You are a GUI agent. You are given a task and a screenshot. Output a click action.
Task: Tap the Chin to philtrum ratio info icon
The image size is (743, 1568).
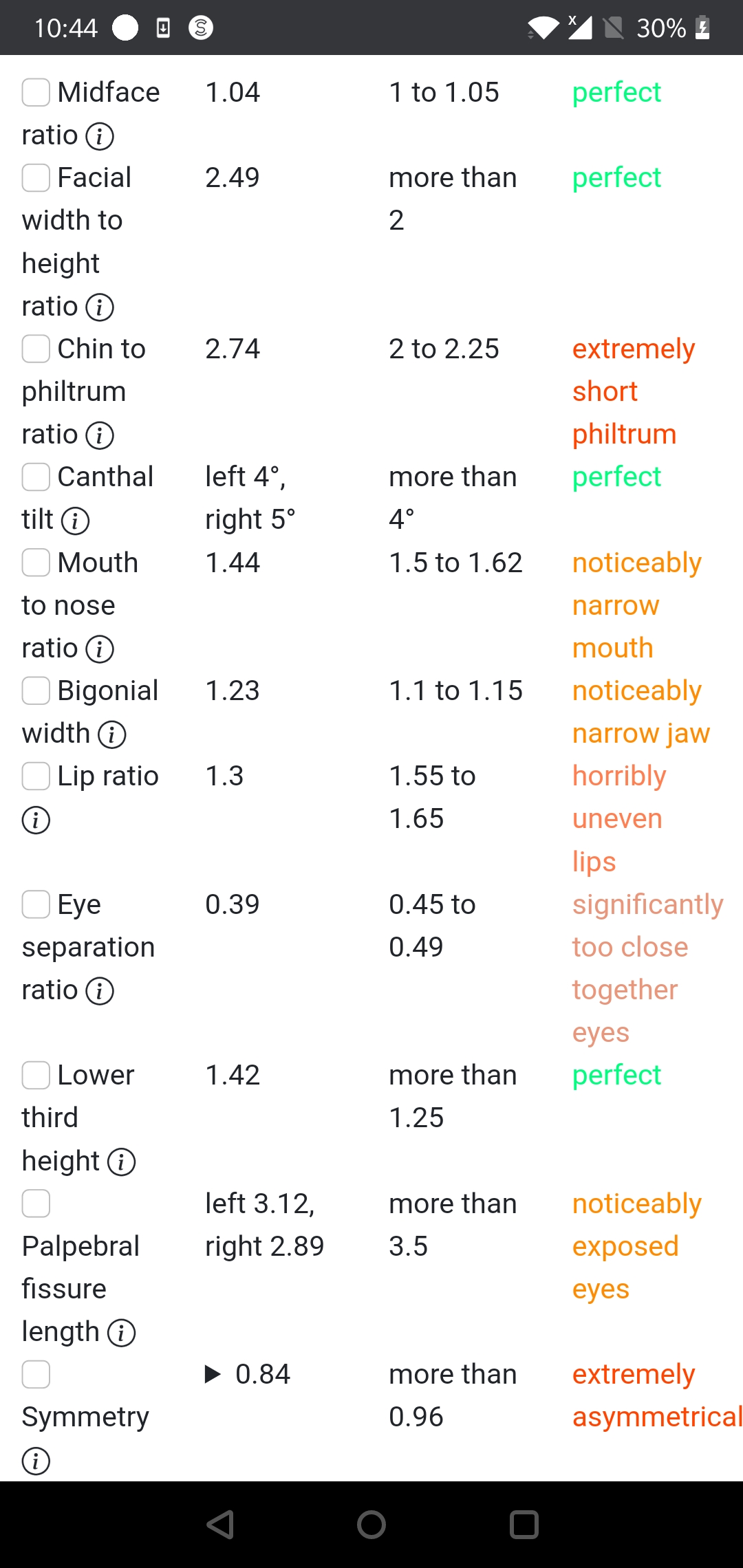coord(100,435)
